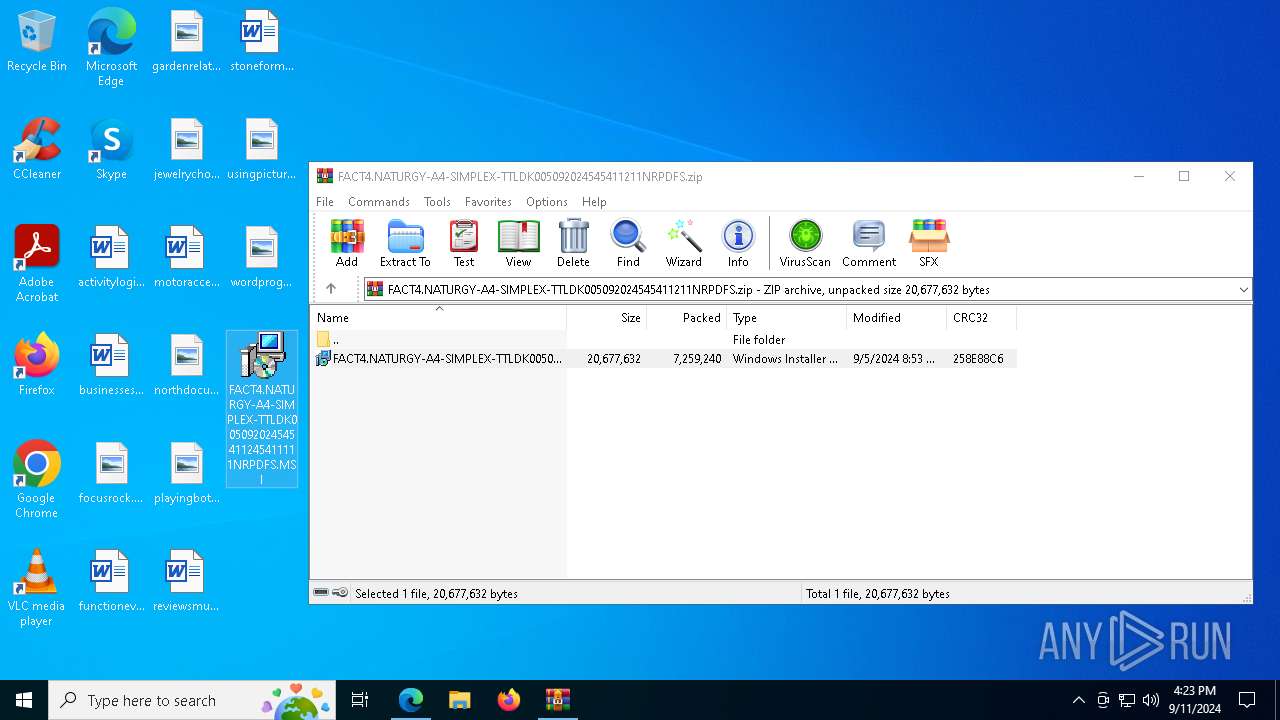Select the Microsoft Edge desktop shortcut

tap(111, 47)
